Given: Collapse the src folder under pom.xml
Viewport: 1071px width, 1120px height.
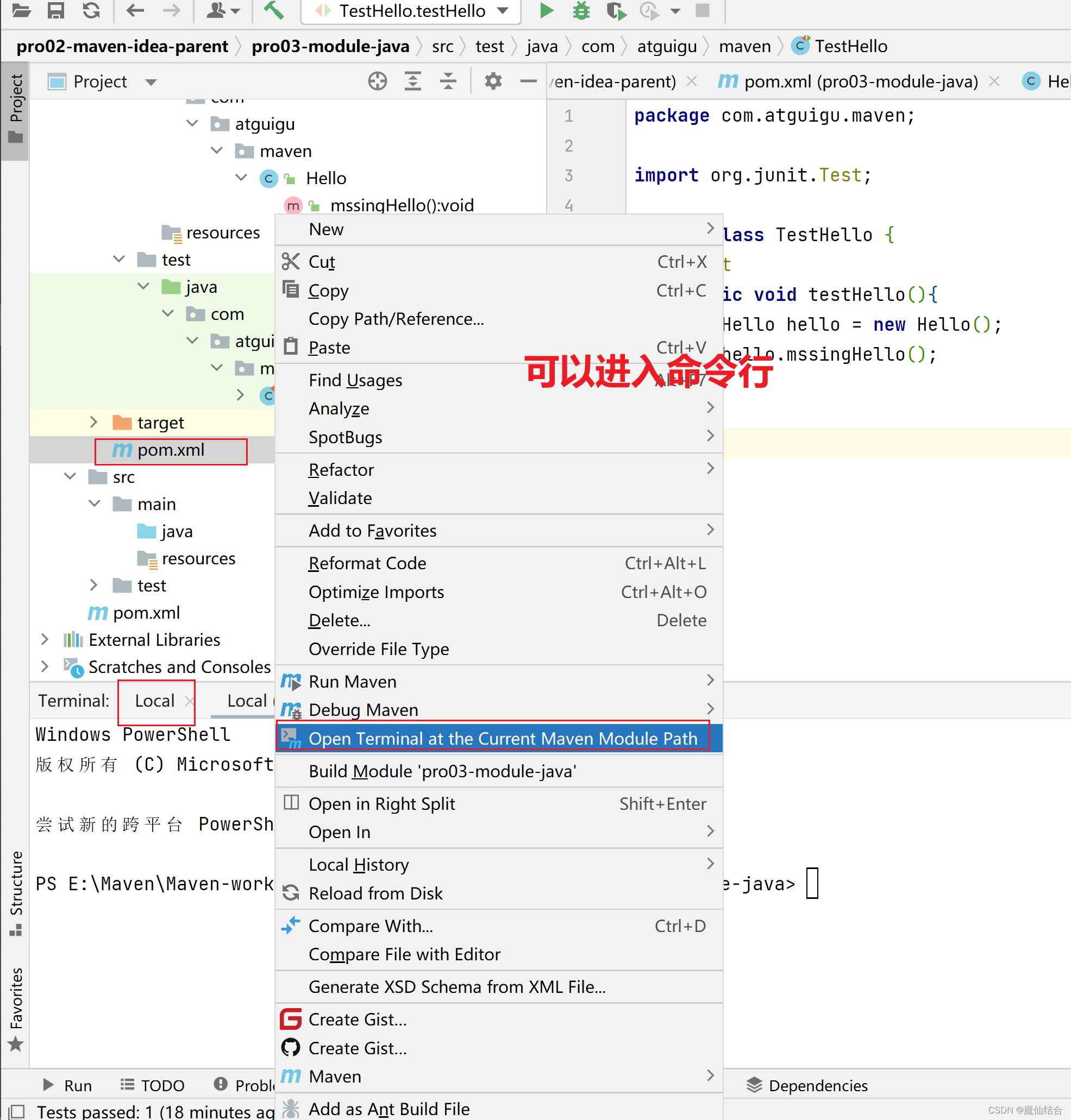Looking at the screenshot, I should (x=70, y=476).
